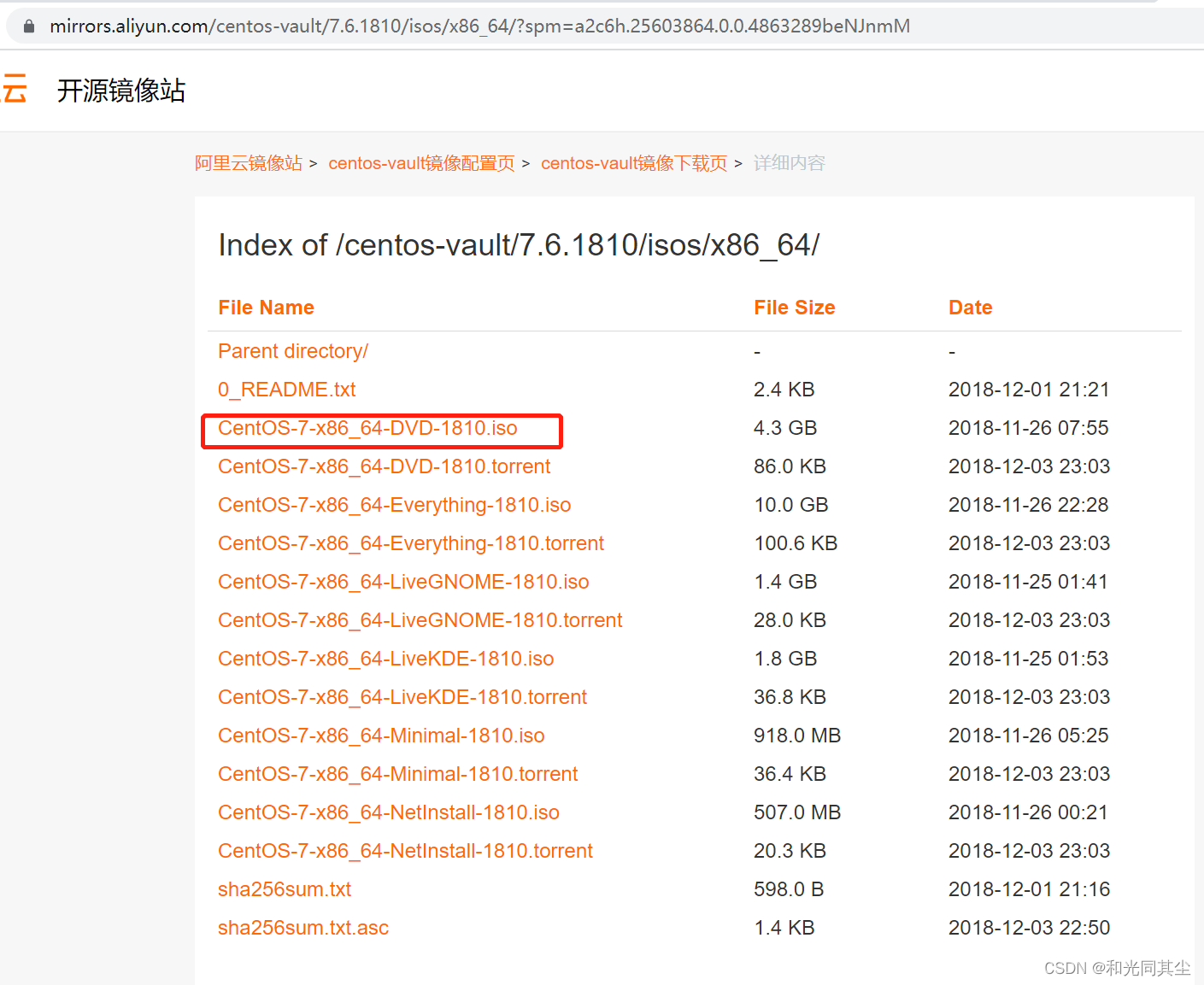Click date 2018-12-01 21:16
The image size is (1204, 985).
point(1029,889)
